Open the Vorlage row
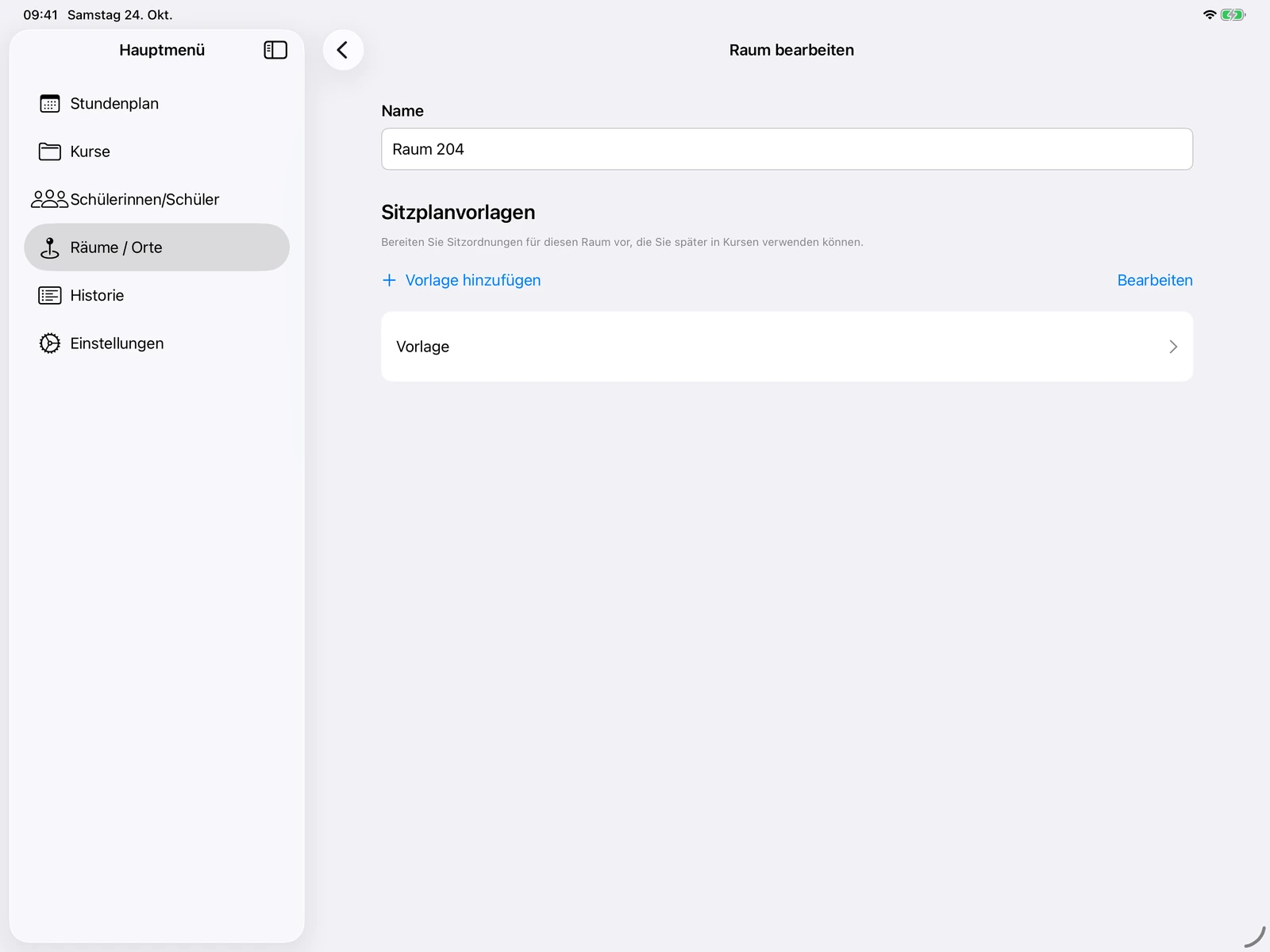The width and height of the screenshot is (1270, 952). [x=787, y=347]
